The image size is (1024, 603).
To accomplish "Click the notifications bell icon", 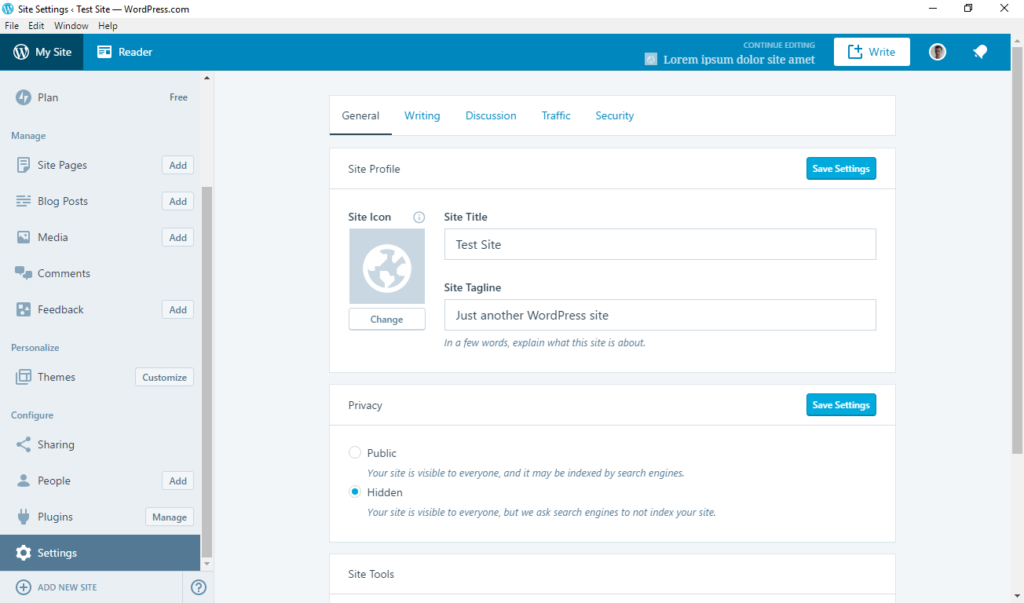I will [x=980, y=51].
